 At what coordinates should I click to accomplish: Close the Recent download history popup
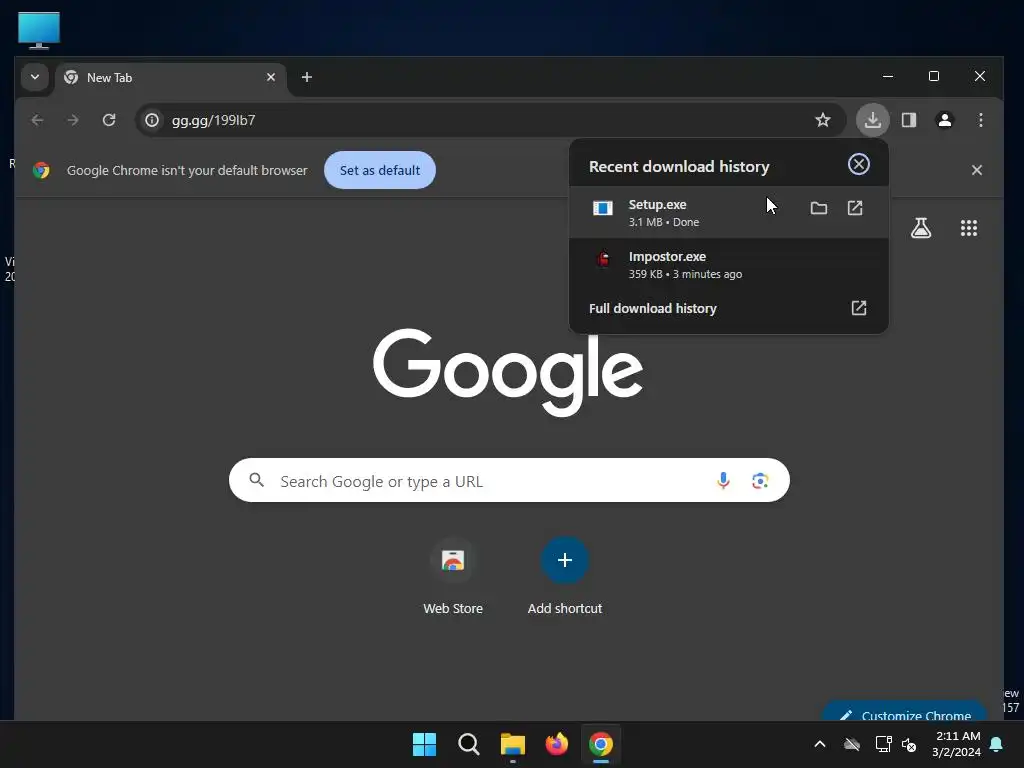(858, 164)
